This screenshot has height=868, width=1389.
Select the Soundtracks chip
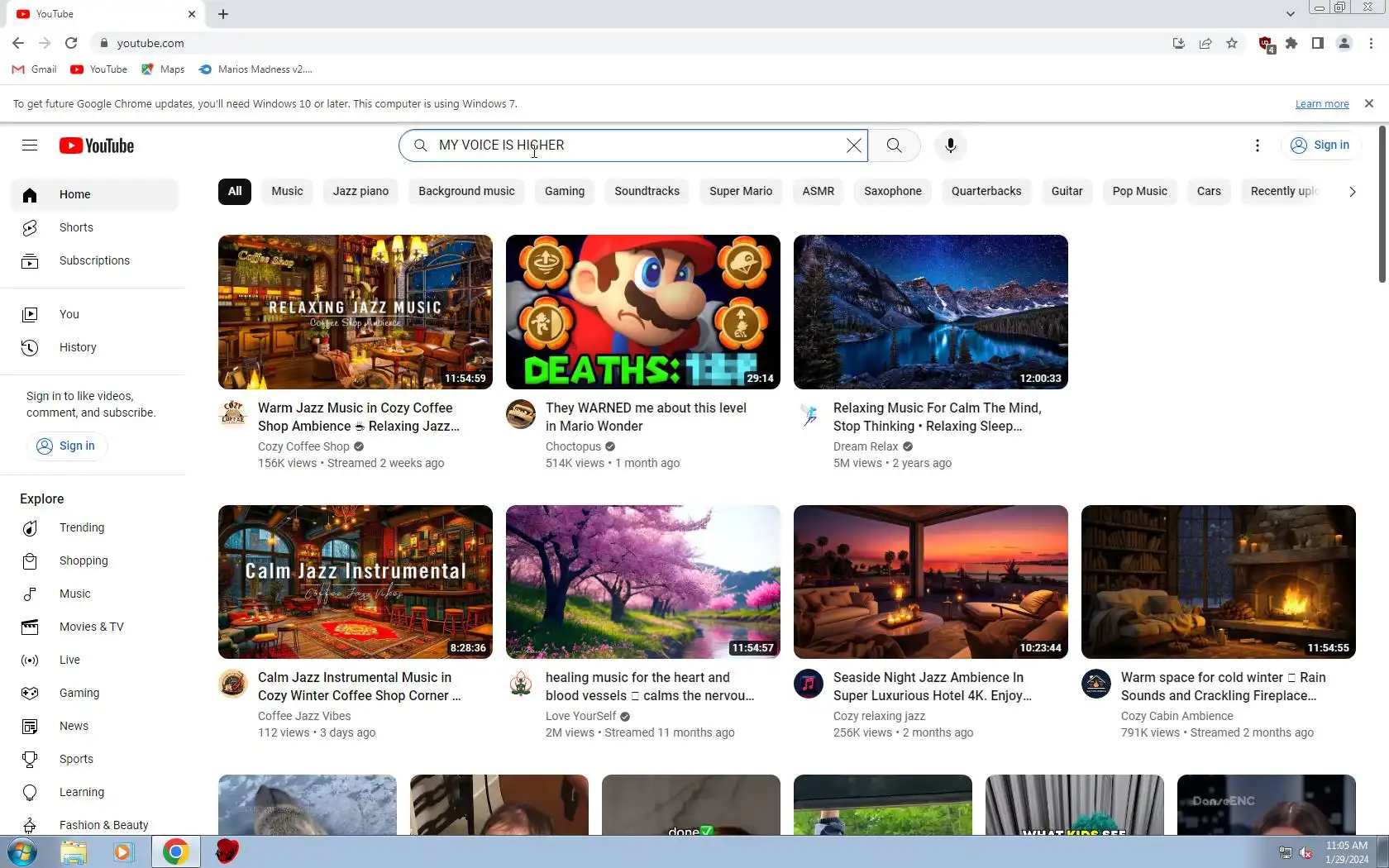coord(647,192)
